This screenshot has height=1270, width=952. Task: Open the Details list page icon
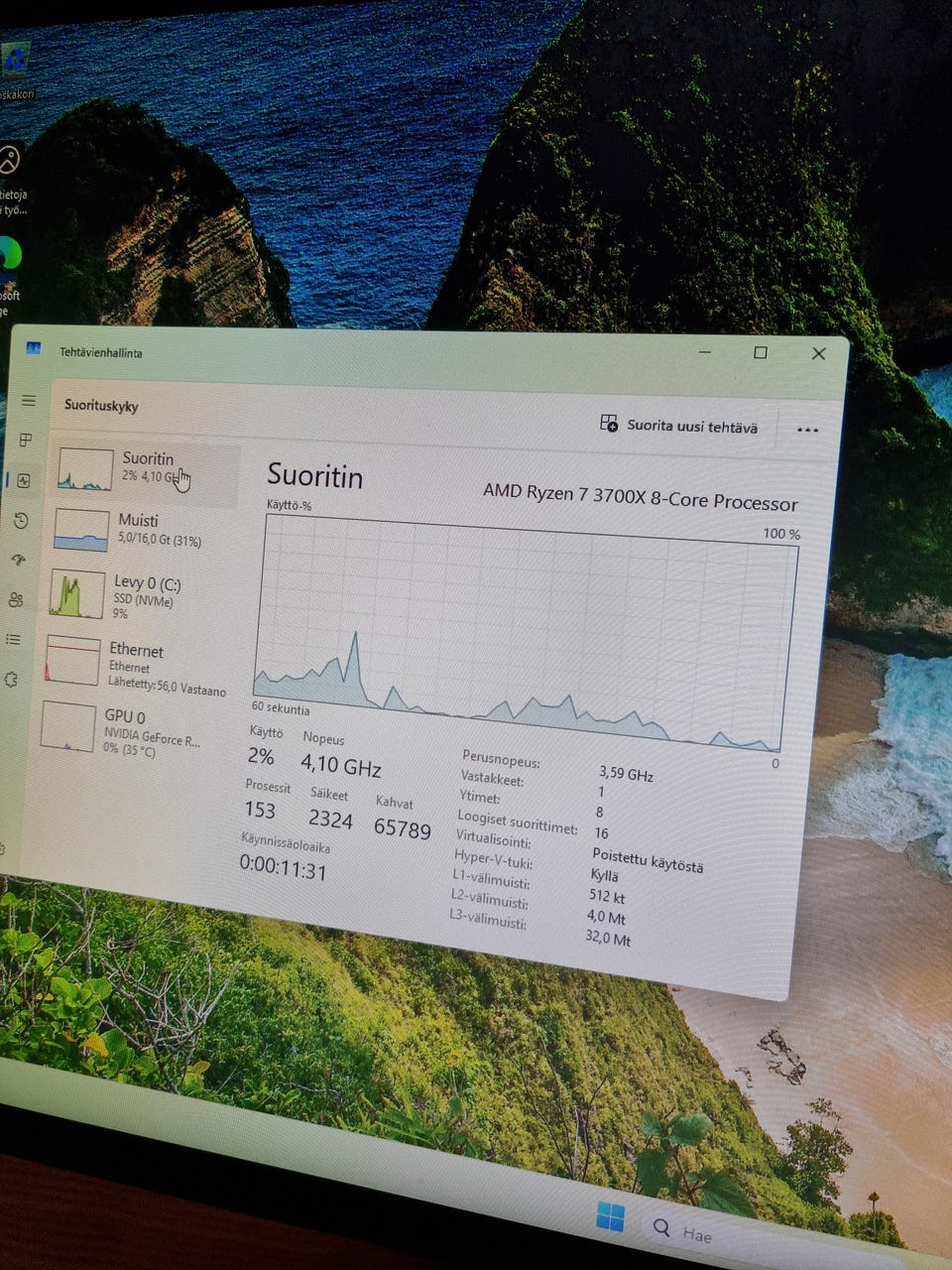[13, 639]
